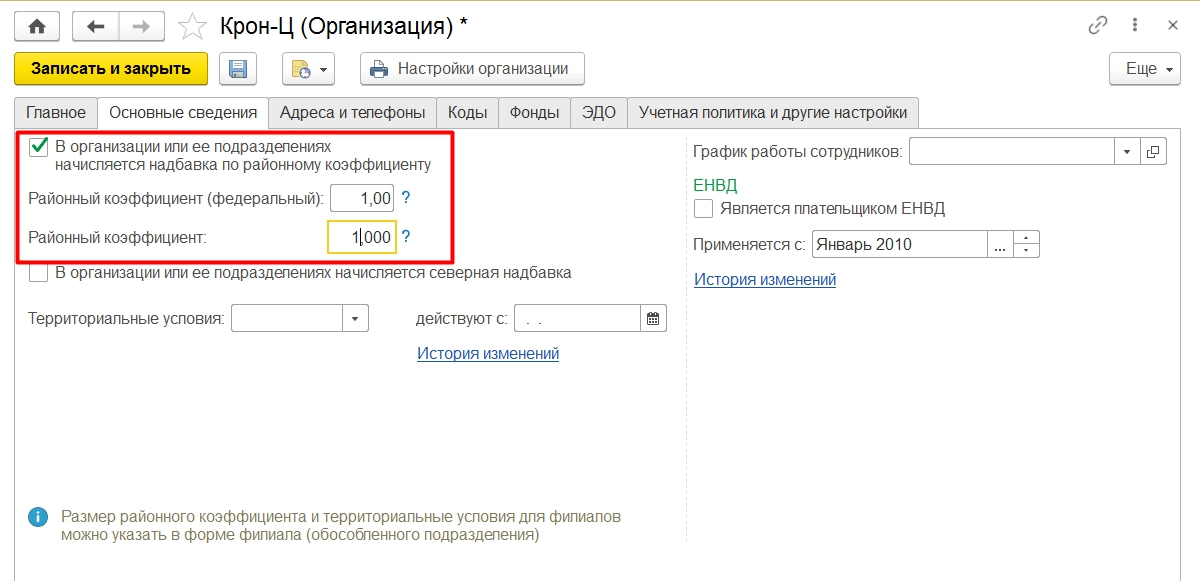Uncheck the районный коэффициент надбавка checkbox
Screen dimensions: 1200x581
[x=39, y=147]
